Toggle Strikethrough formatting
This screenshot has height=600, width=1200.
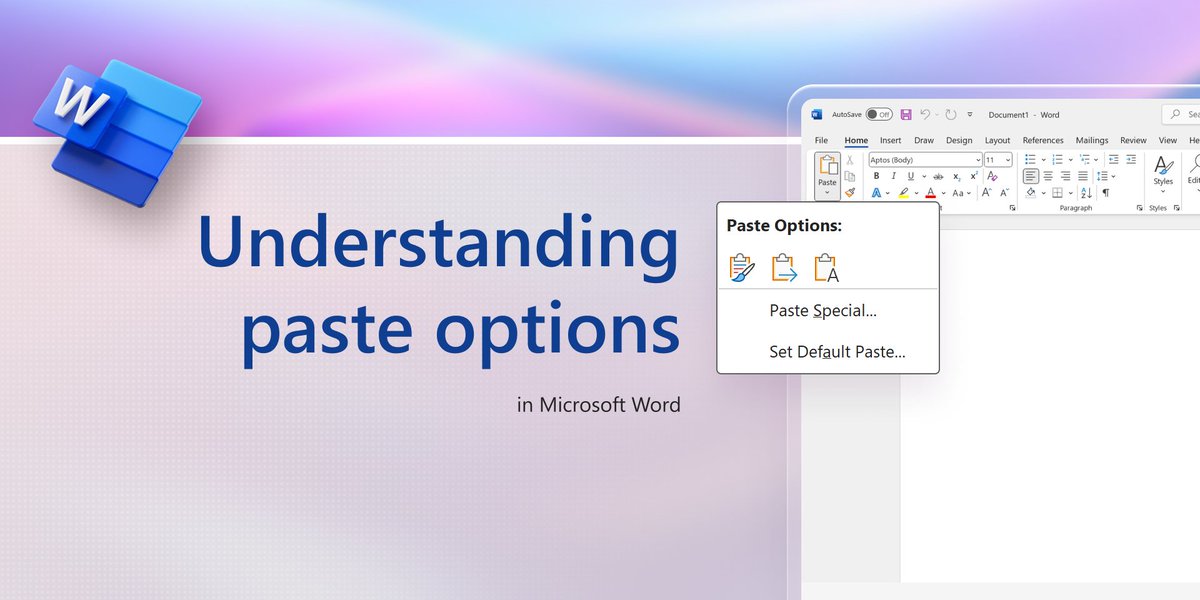[x=938, y=177]
